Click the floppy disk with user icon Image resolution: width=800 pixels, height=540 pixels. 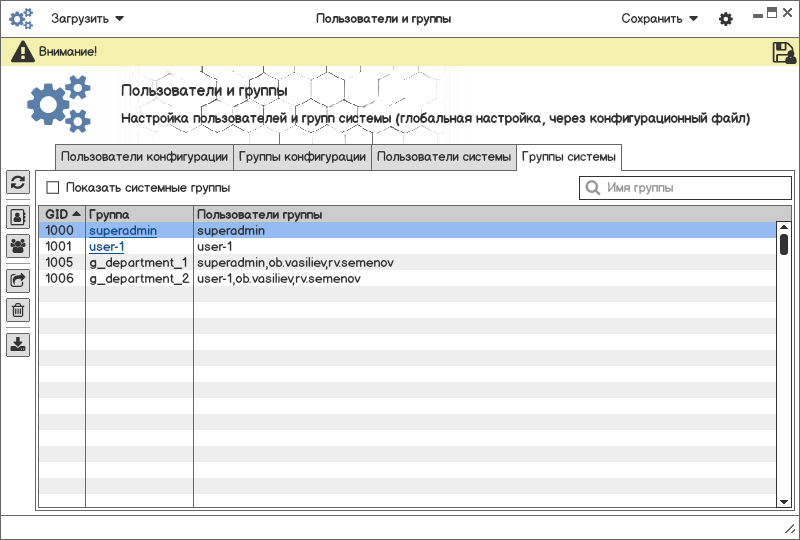pos(784,53)
